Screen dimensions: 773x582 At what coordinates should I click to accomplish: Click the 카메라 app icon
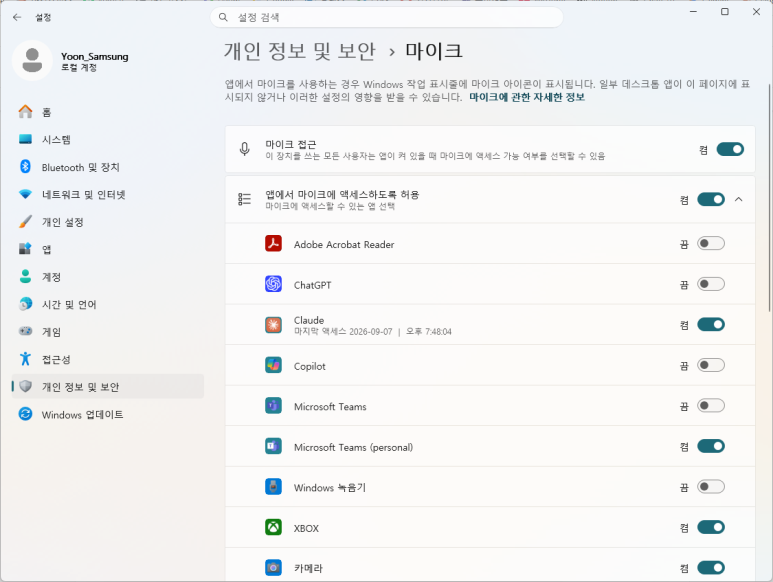(x=274, y=568)
